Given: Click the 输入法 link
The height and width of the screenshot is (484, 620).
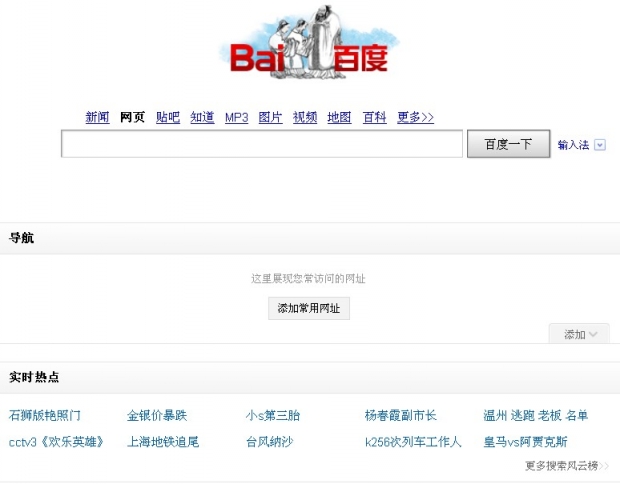Looking at the screenshot, I should click(573, 145).
